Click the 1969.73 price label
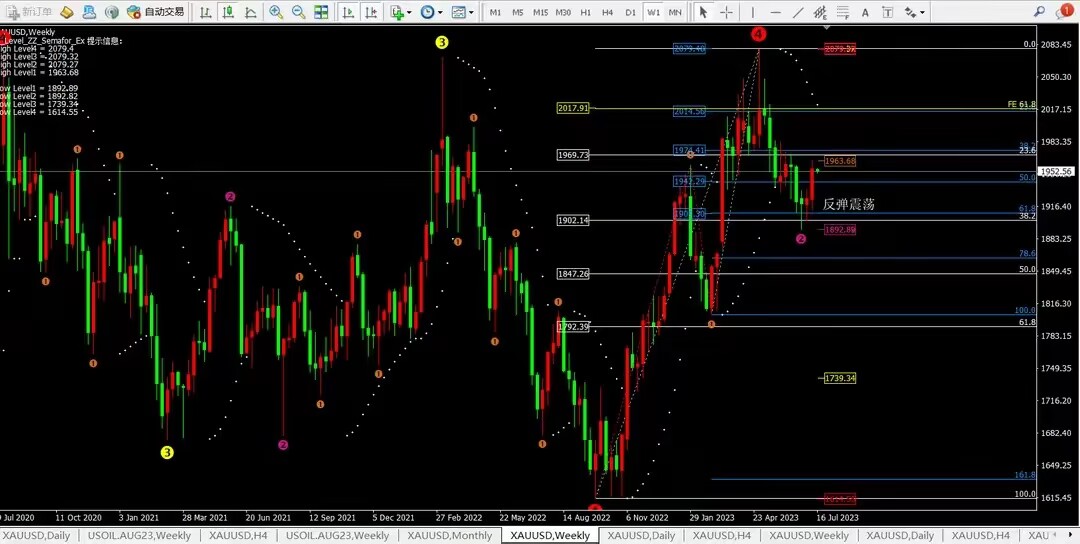 [573, 155]
